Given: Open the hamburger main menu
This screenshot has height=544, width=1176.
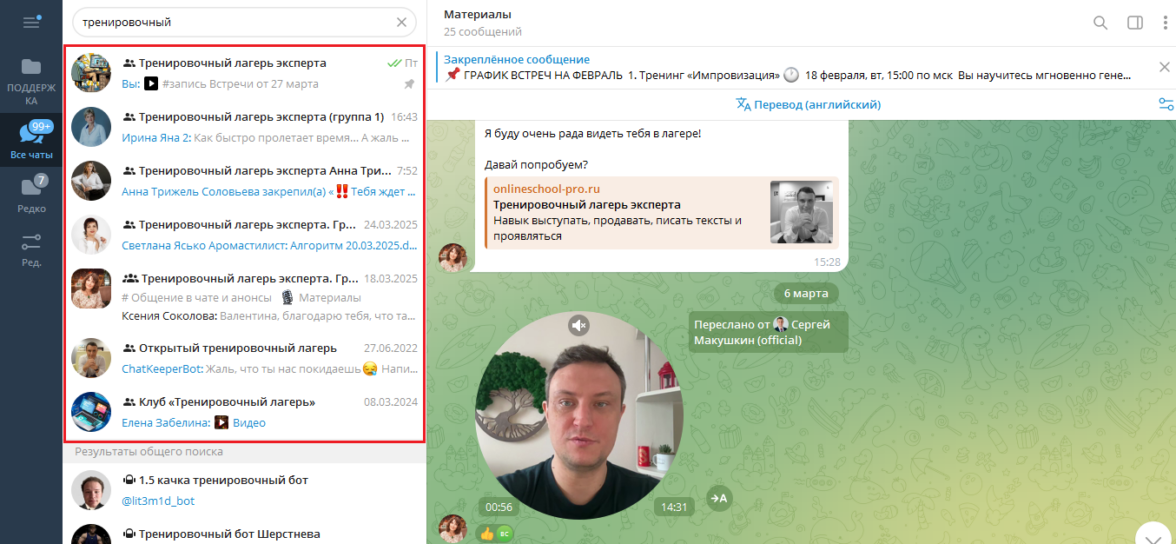Looking at the screenshot, I should point(31,22).
